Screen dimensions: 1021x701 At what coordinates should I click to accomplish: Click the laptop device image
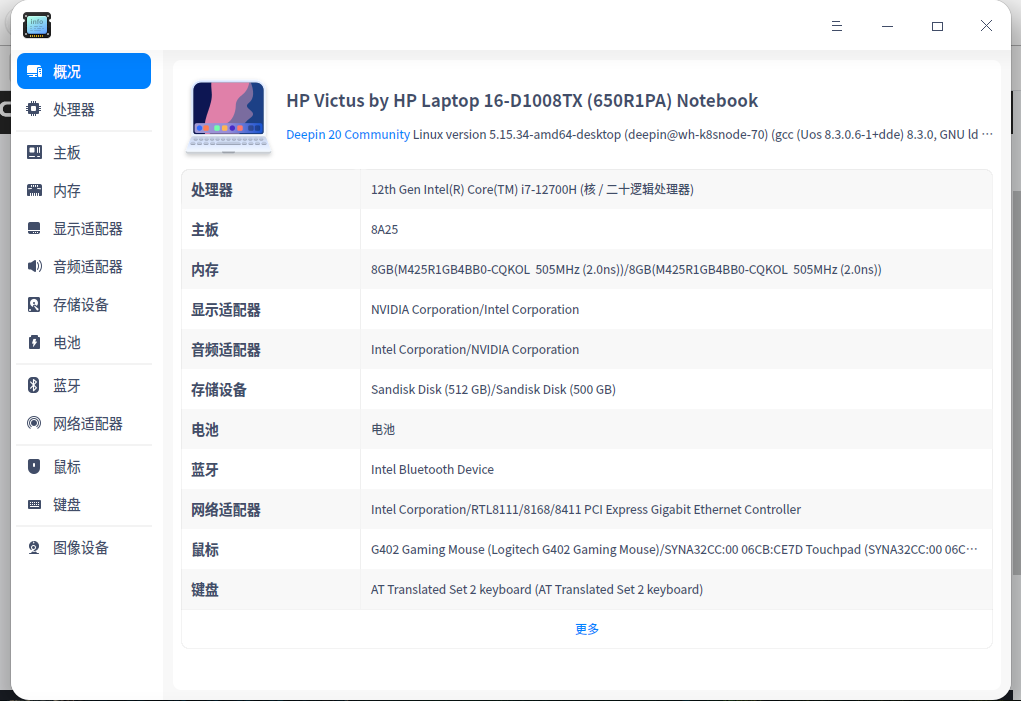(x=229, y=117)
